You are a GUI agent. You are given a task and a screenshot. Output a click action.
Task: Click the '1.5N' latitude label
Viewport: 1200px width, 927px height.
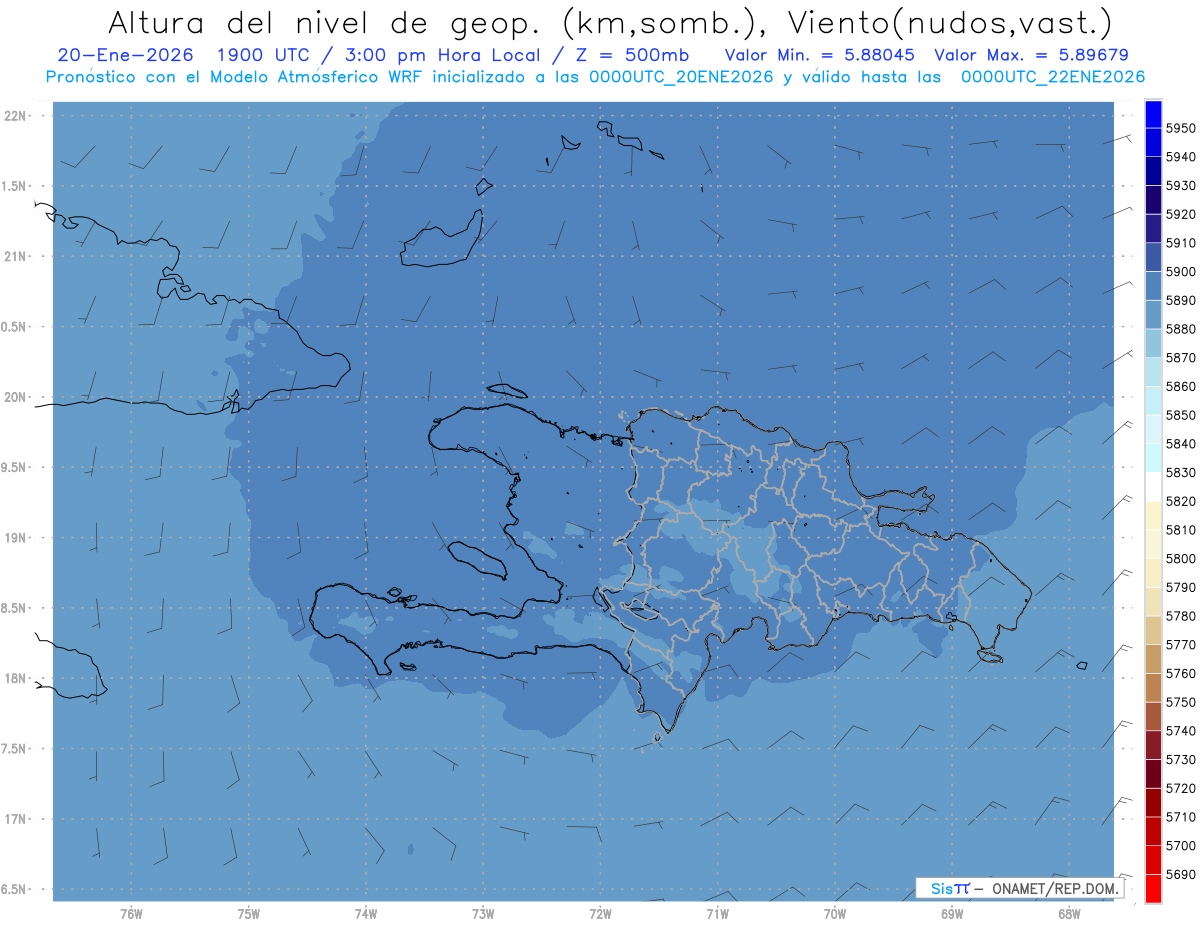(15, 187)
